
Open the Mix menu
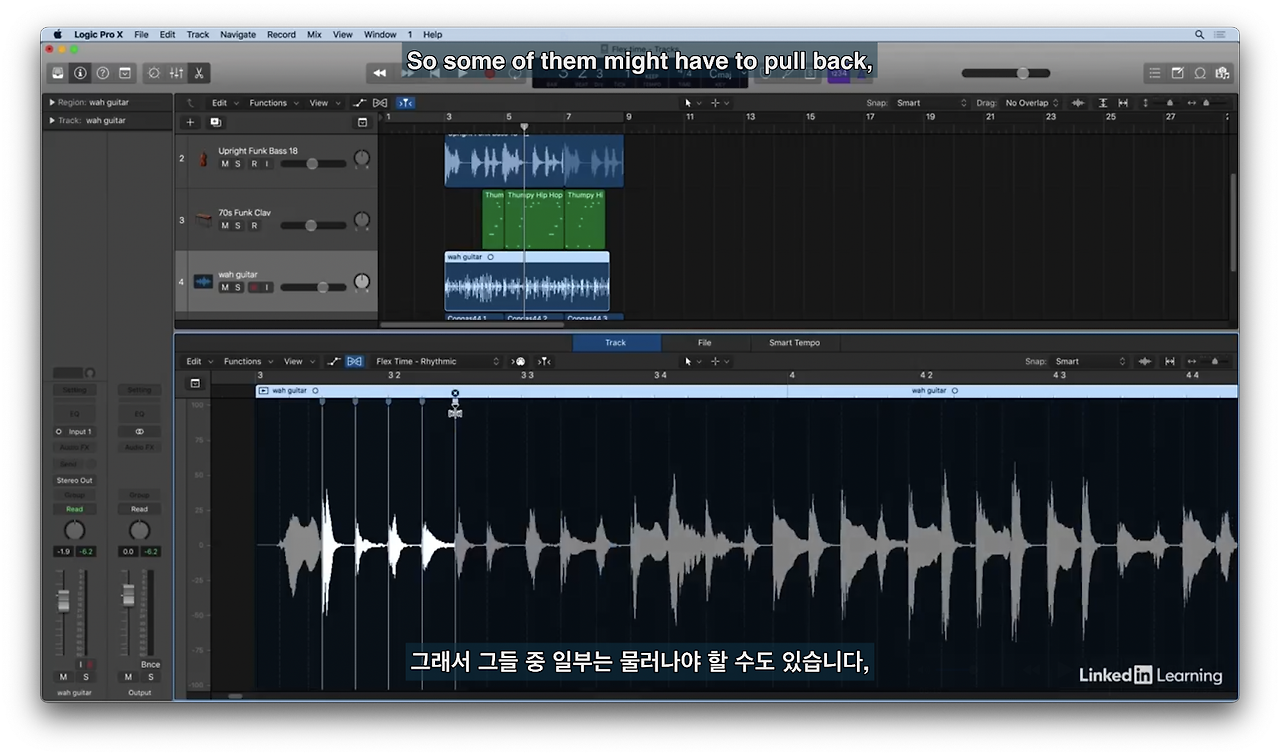pyautogui.click(x=314, y=34)
